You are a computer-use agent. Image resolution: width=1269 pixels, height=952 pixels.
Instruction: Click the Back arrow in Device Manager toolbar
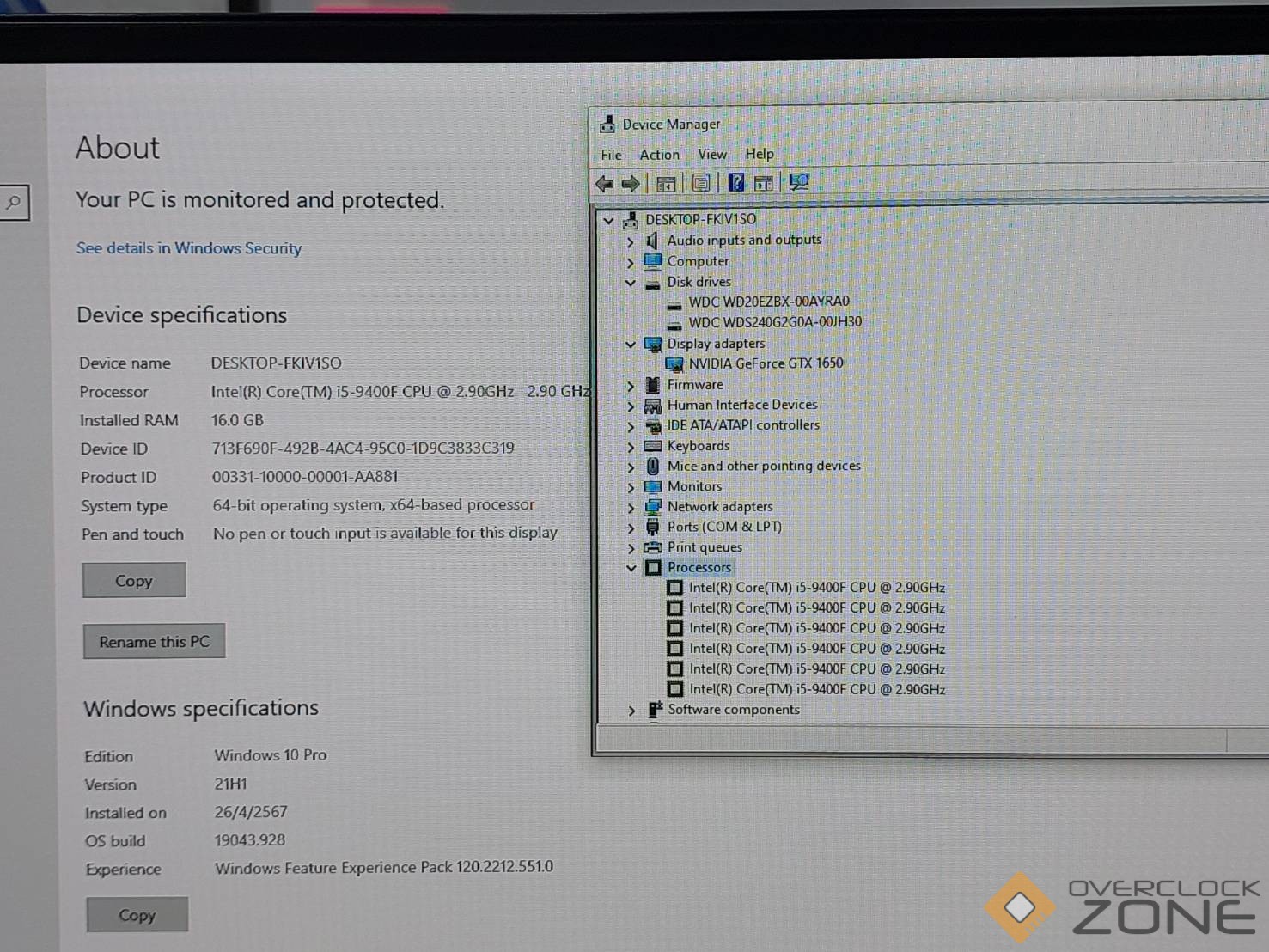click(605, 183)
